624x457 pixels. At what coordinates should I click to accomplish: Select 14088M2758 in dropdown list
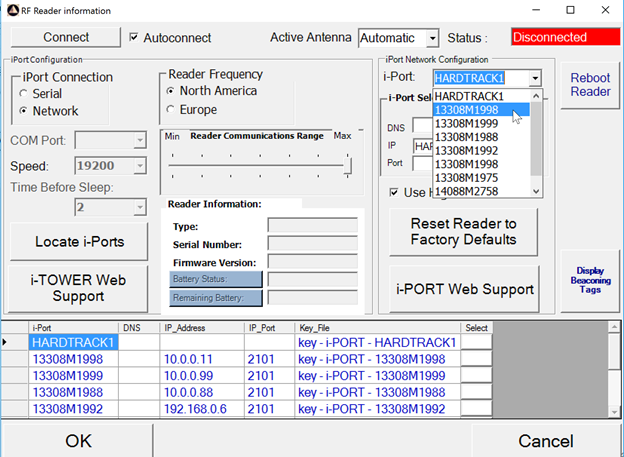482,191
